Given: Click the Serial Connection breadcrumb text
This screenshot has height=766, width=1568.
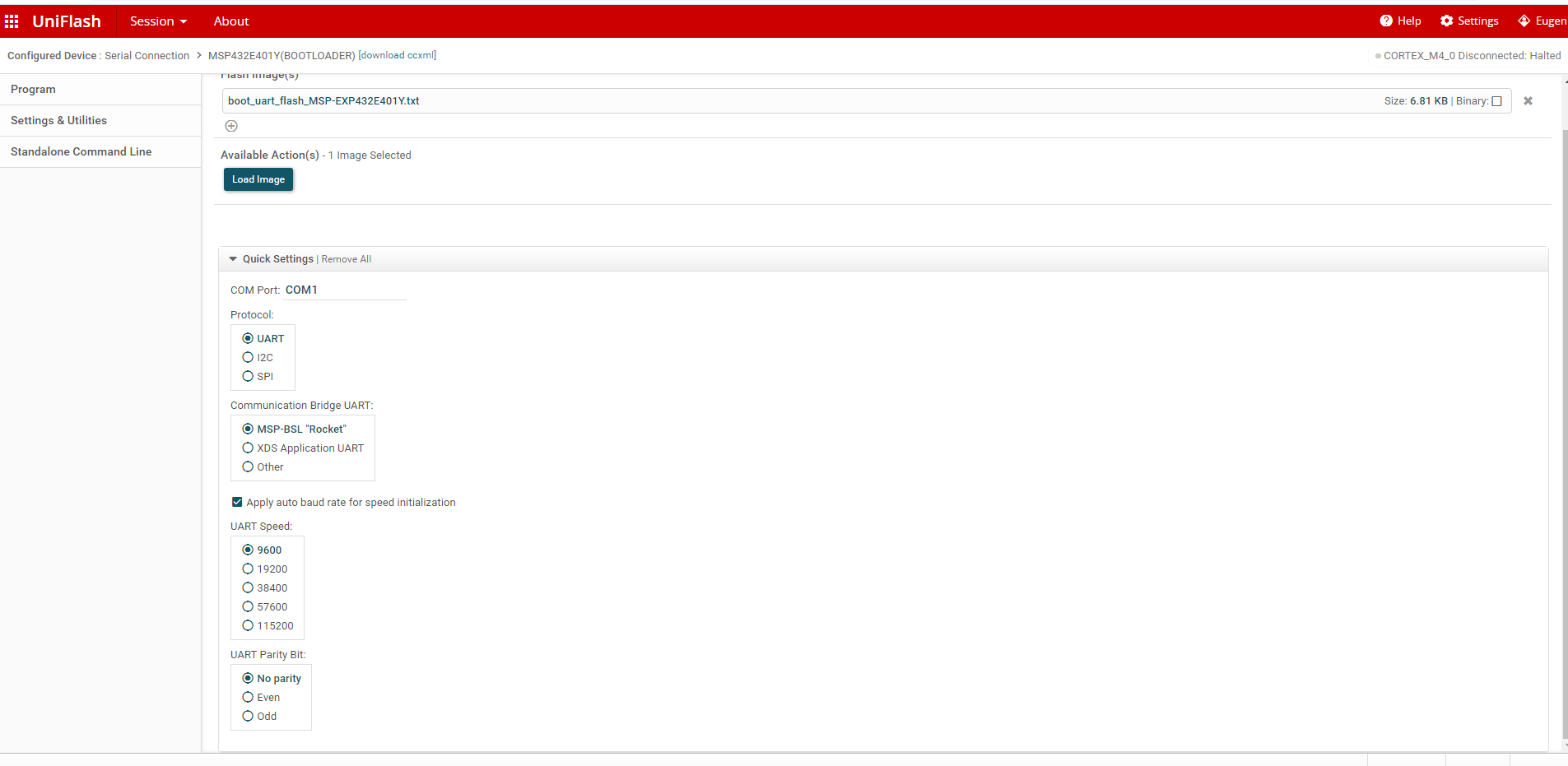Looking at the screenshot, I should pyautogui.click(x=147, y=56).
